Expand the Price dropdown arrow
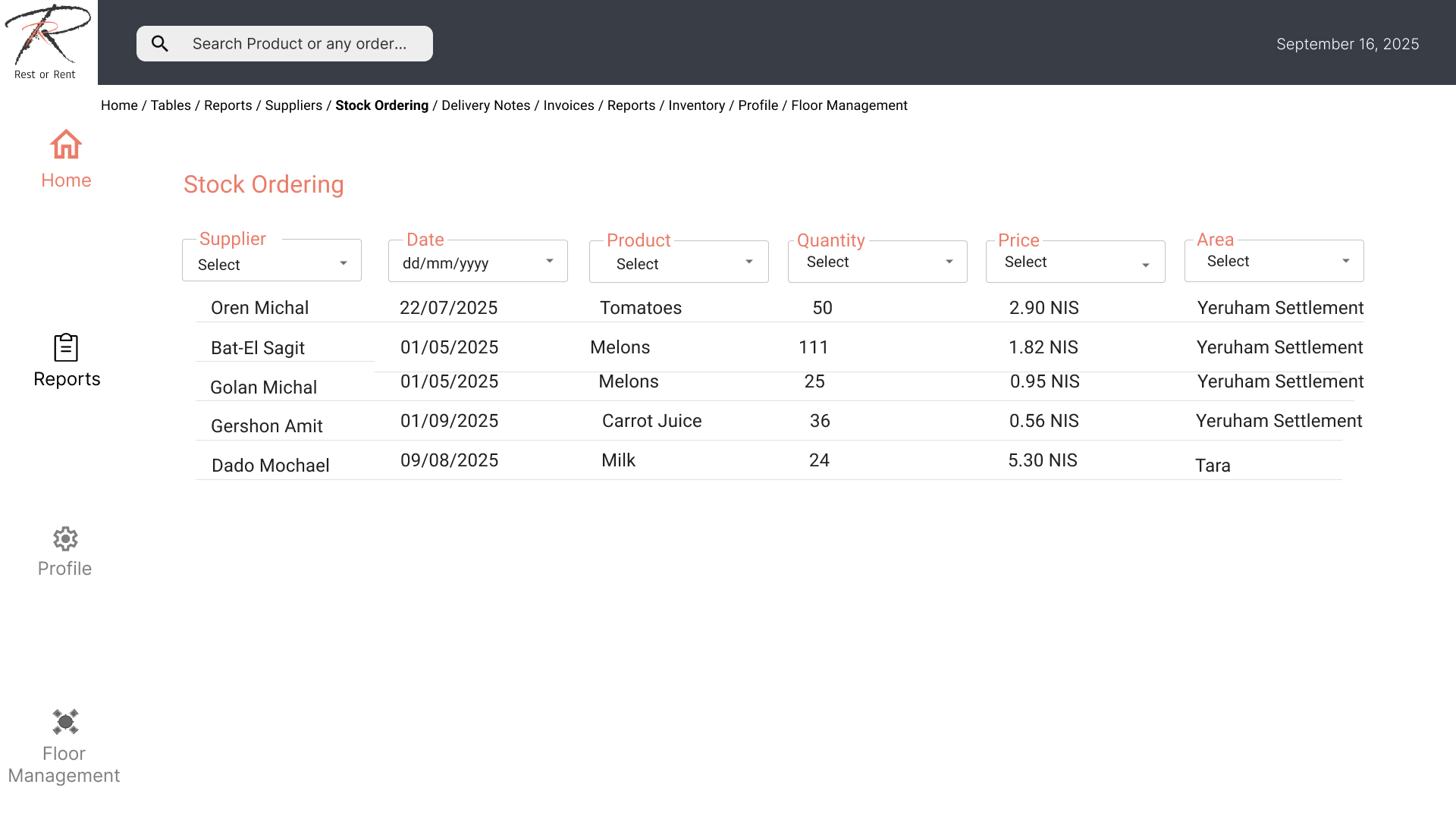Viewport: 1456px width, 819px height. 1146,265
